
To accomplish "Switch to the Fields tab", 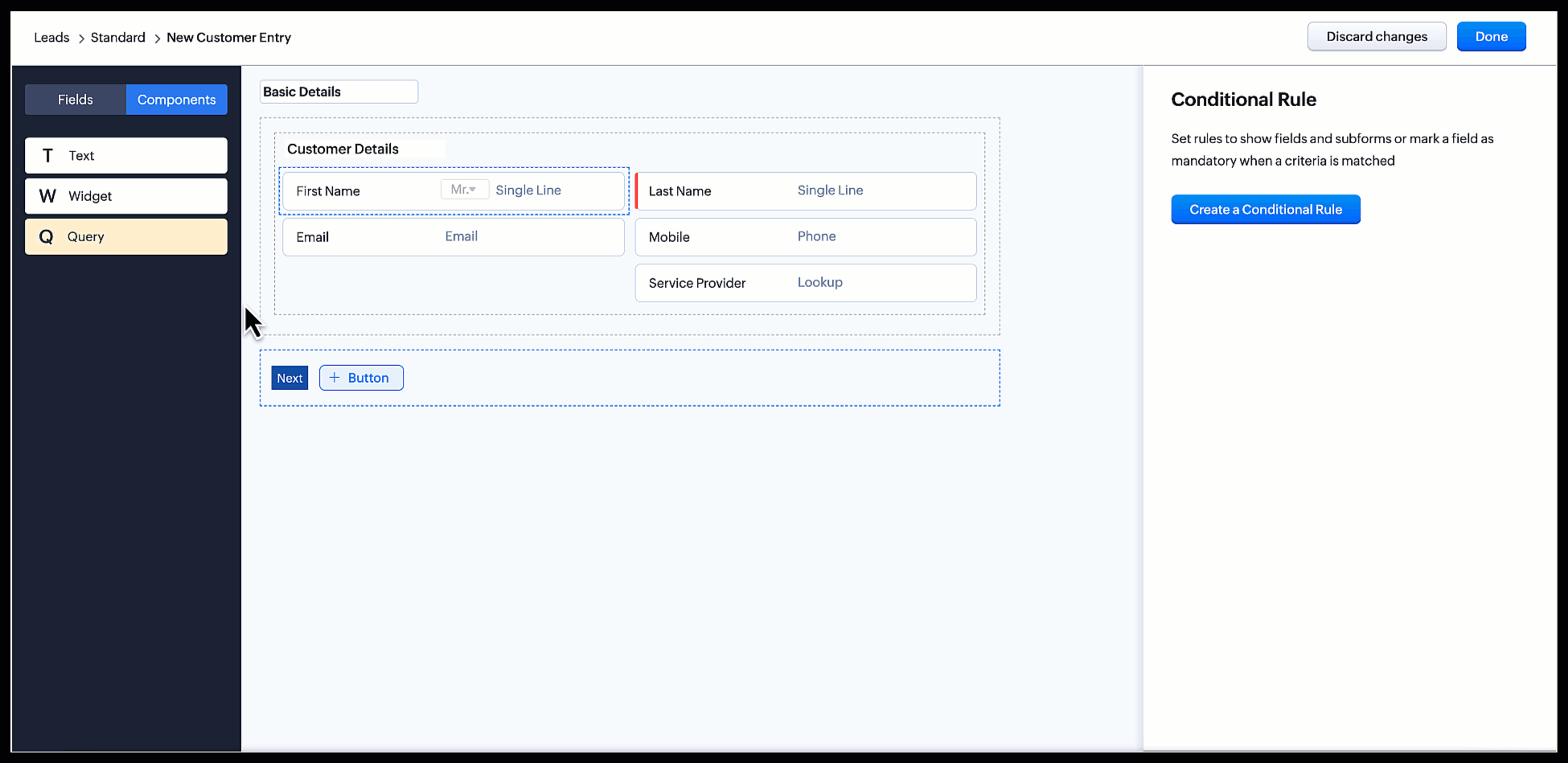I will click(76, 100).
